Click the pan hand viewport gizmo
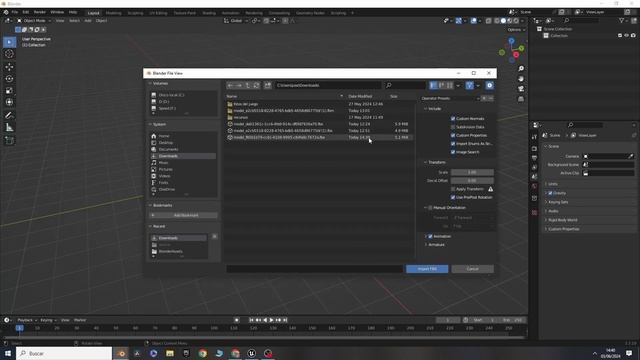The height and width of the screenshot is (360, 640). (521, 79)
